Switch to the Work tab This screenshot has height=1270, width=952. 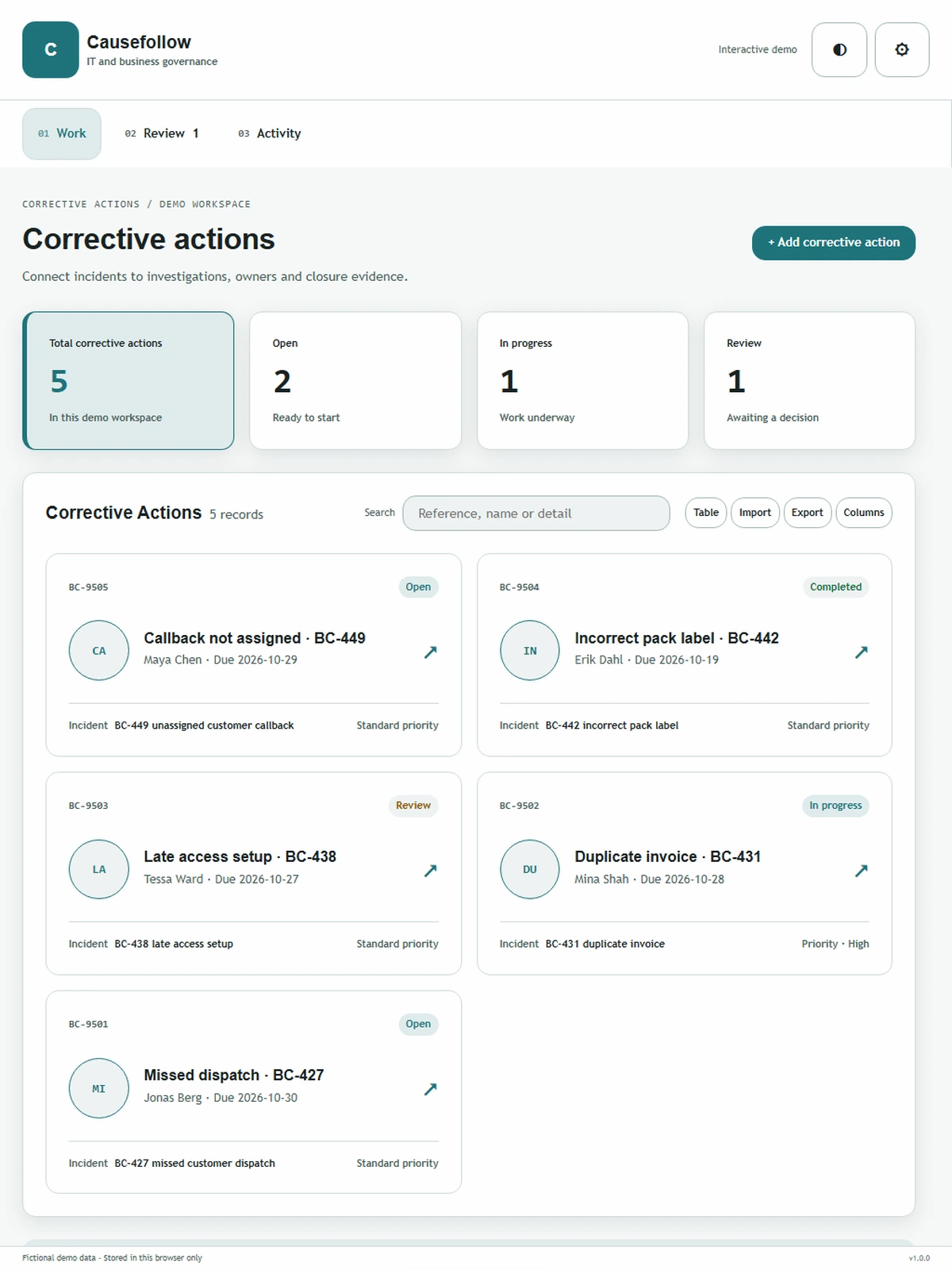click(62, 133)
